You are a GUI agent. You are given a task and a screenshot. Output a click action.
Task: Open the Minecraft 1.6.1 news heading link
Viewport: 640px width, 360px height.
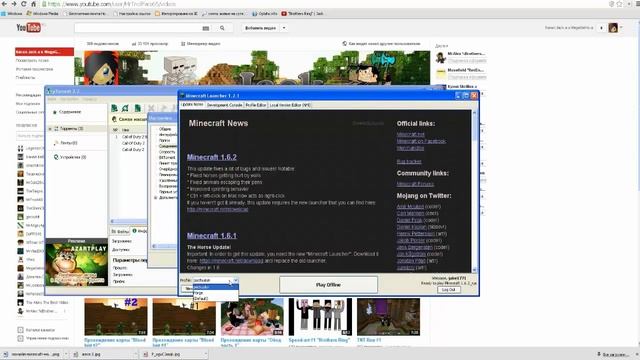212,236
